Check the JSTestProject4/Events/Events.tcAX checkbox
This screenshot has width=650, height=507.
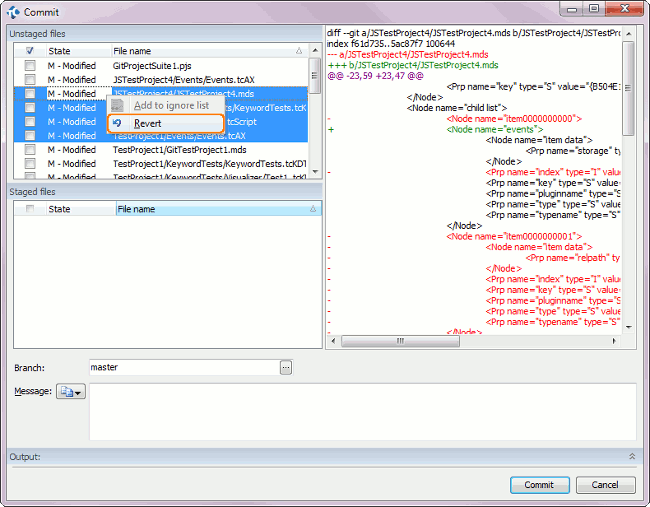[x=30, y=79]
